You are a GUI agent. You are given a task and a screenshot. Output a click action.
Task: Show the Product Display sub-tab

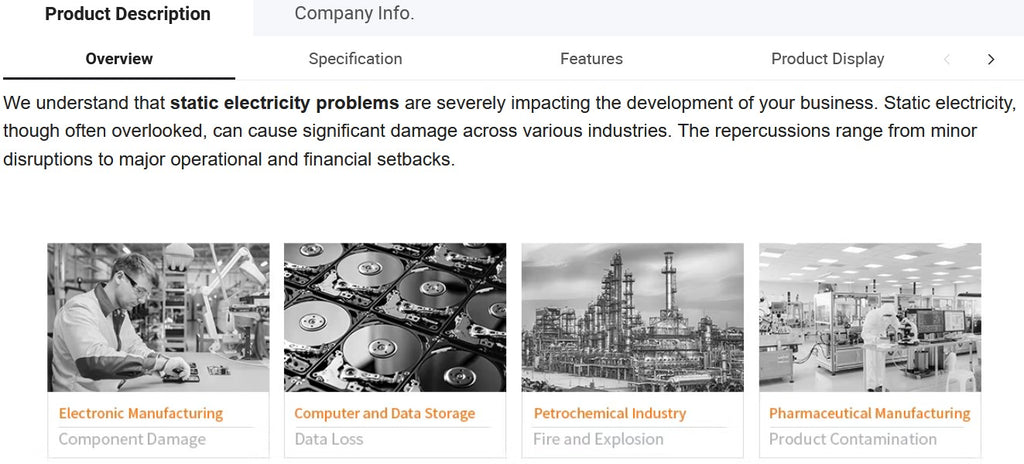(827, 59)
